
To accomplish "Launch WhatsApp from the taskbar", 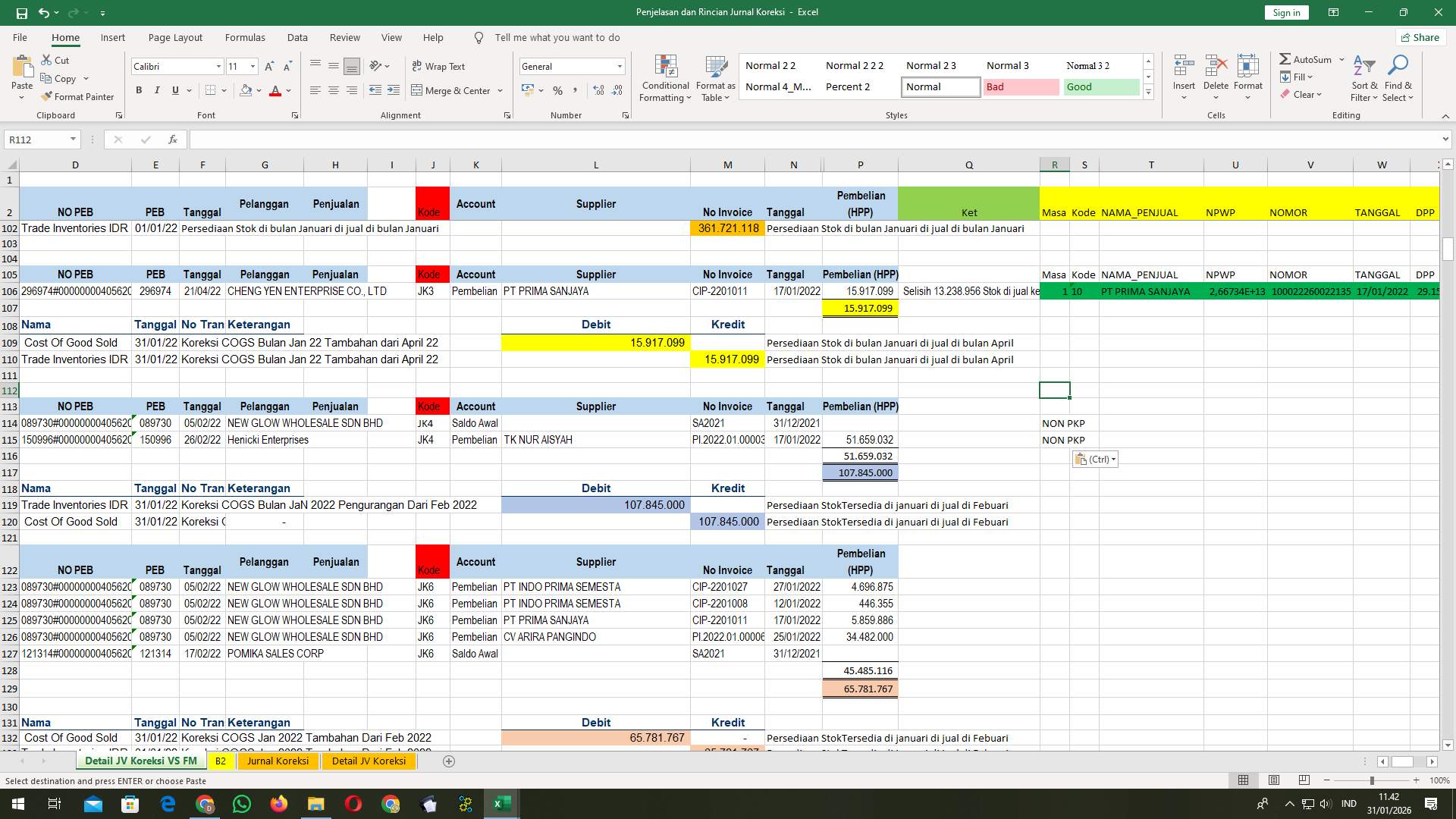I will click(x=241, y=804).
